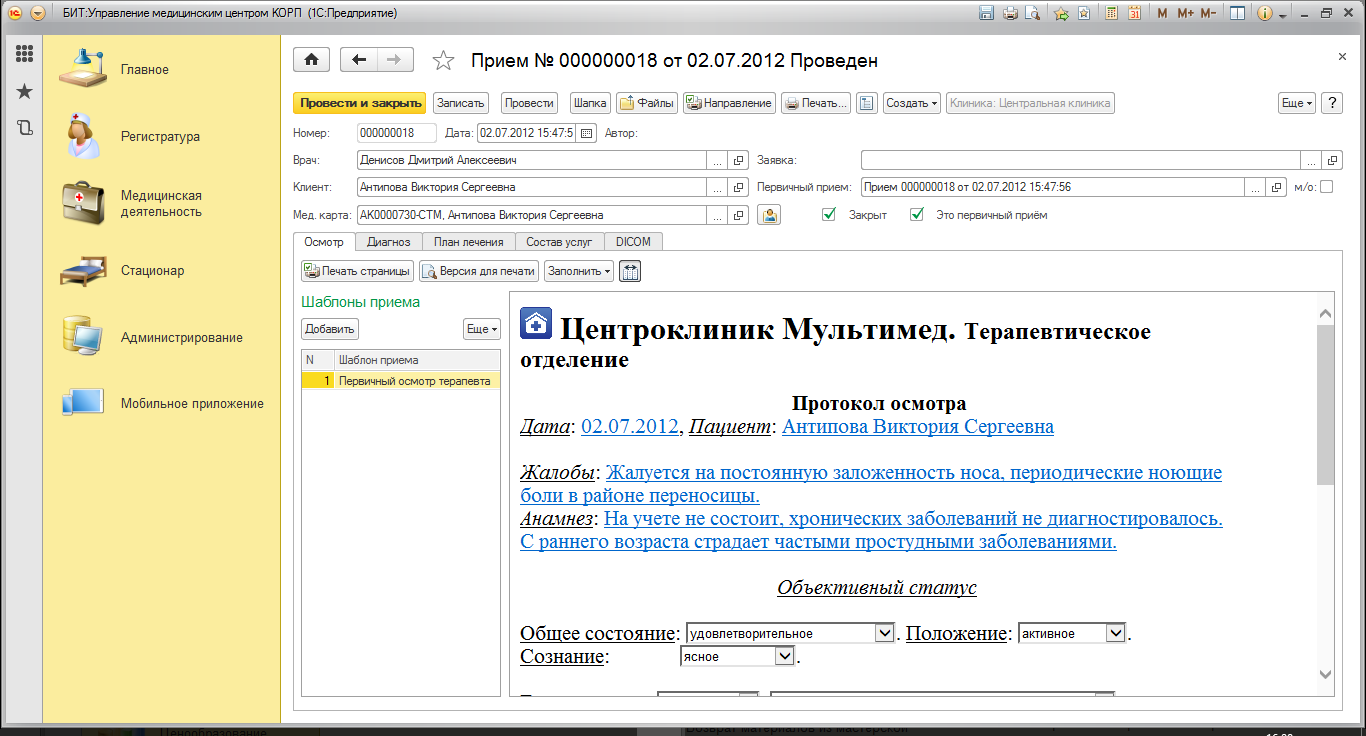Switch to the Осмотр tab
The height and width of the screenshot is (736, 1366).
(324, 242)
